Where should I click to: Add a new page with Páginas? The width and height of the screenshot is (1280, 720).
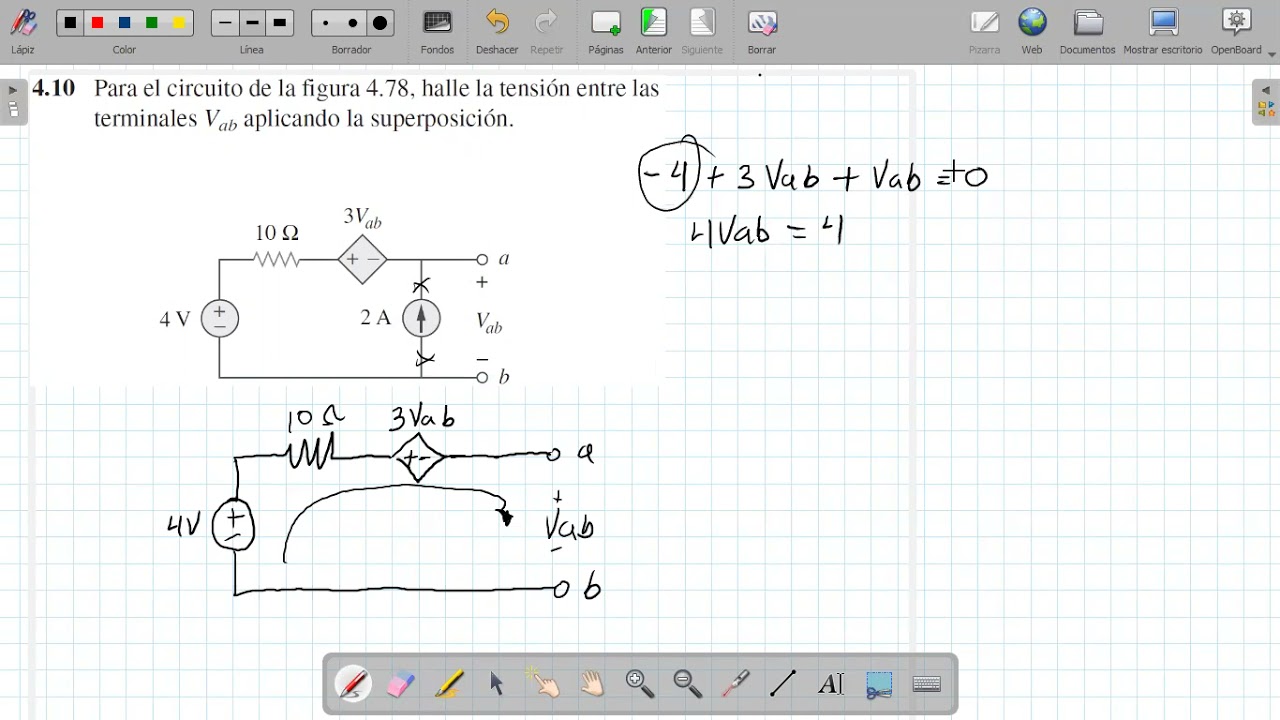[x=606, y=30]
